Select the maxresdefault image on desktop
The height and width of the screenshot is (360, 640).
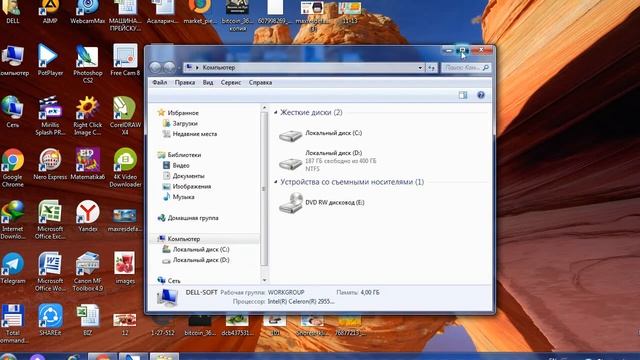click(125, 220)
